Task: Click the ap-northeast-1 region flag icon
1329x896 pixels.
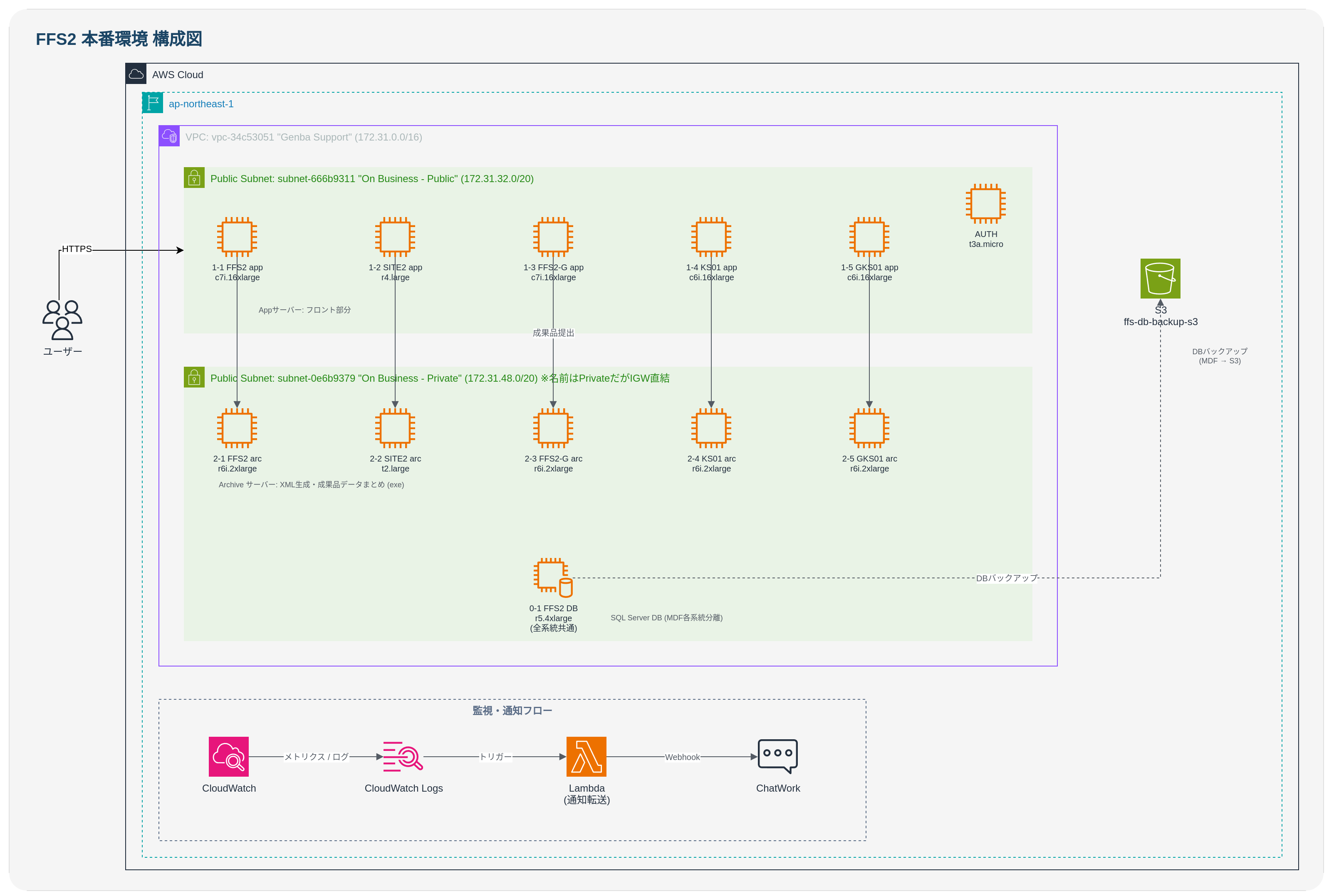Action: coord(153,103)
